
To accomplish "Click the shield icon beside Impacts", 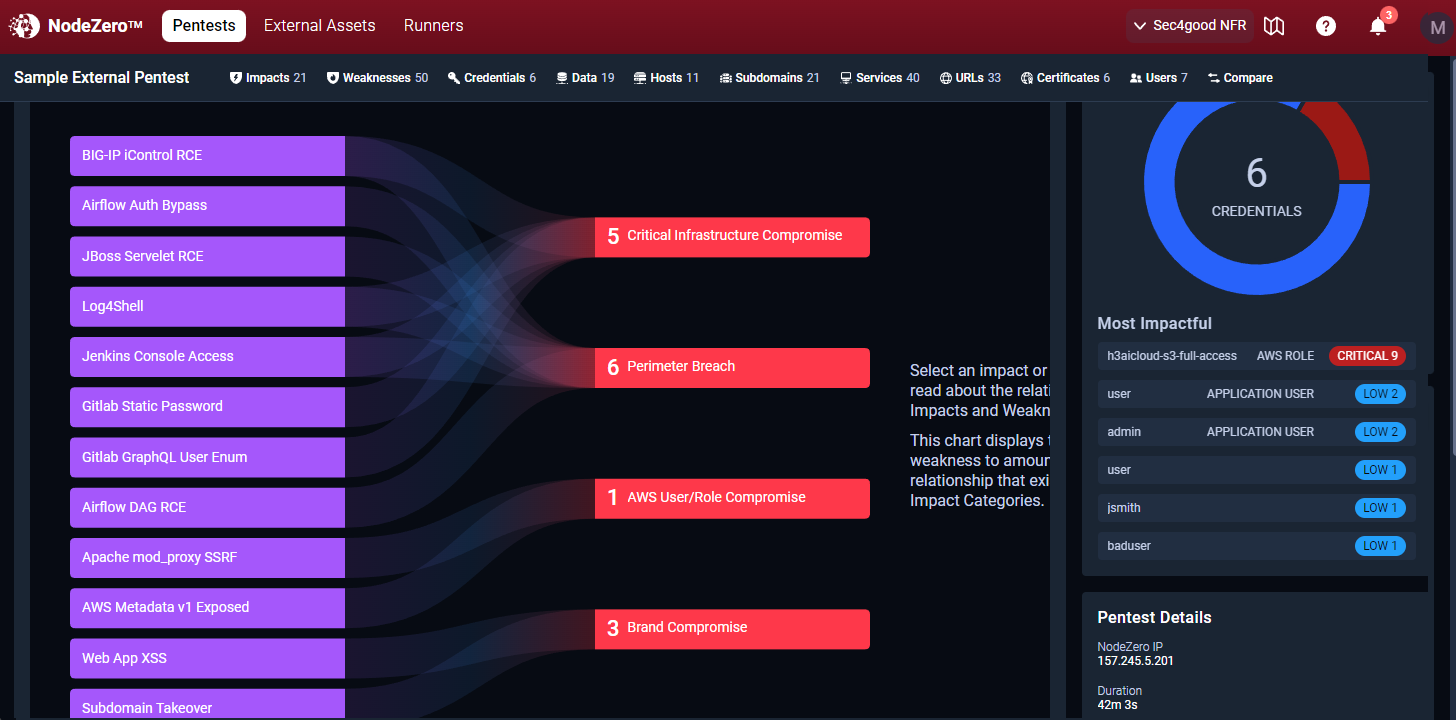I will tap(236, 78).
